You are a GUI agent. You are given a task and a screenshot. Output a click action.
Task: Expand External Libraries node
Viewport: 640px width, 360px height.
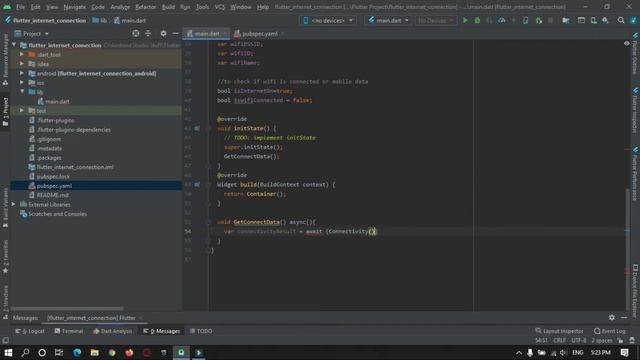tap(14, 204)
